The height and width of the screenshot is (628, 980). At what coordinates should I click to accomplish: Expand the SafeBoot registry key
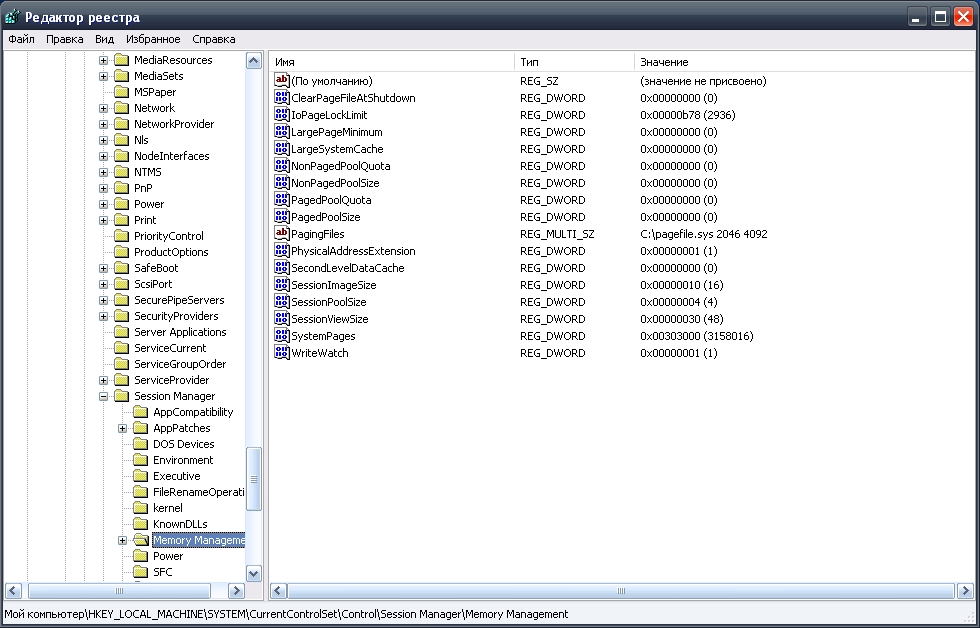[x=104, y=268]
